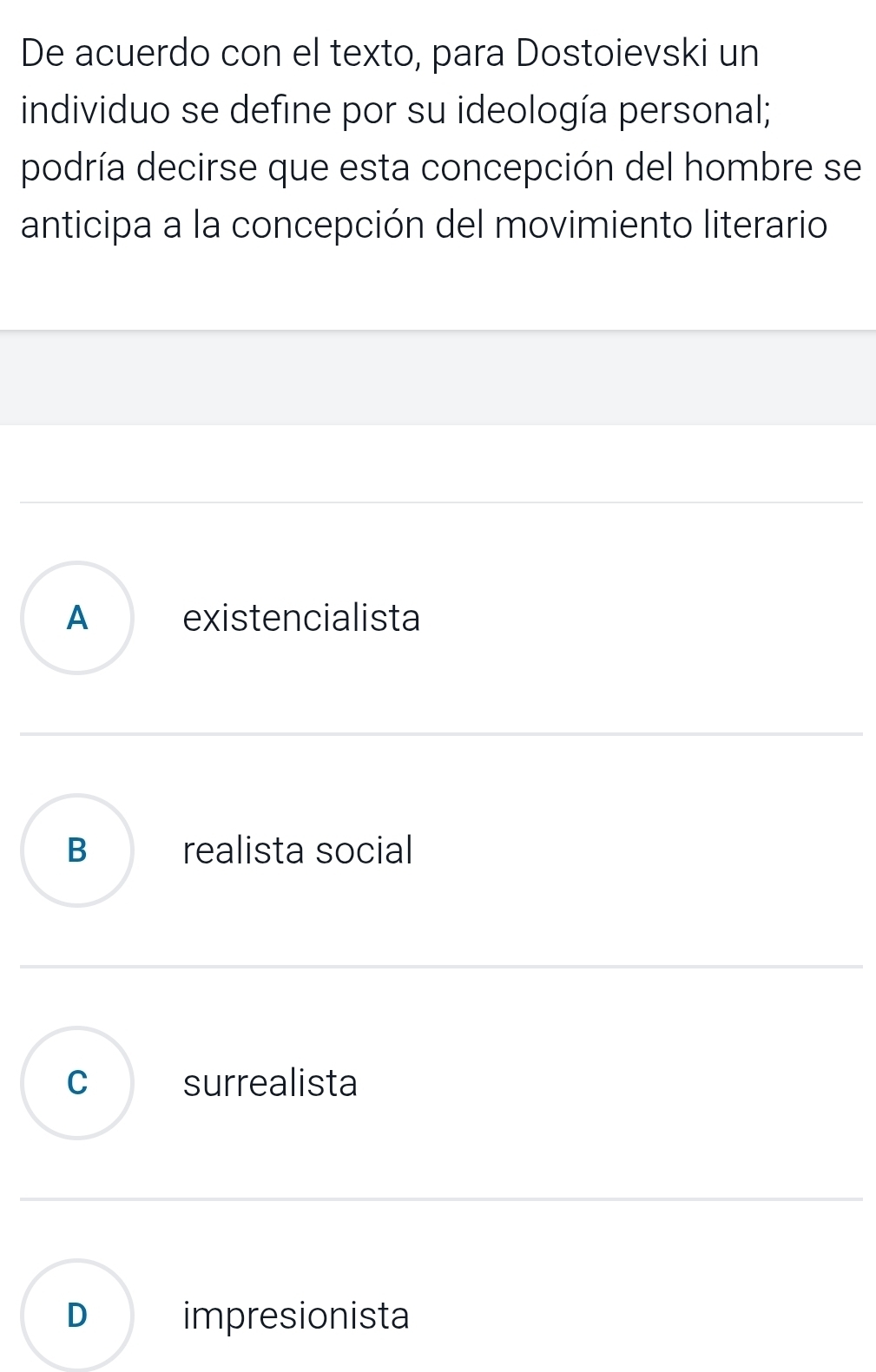The height and width of the screenshot is (1372, 876).
Task: Select option A radio circle
Action: (x=77, y=618)
